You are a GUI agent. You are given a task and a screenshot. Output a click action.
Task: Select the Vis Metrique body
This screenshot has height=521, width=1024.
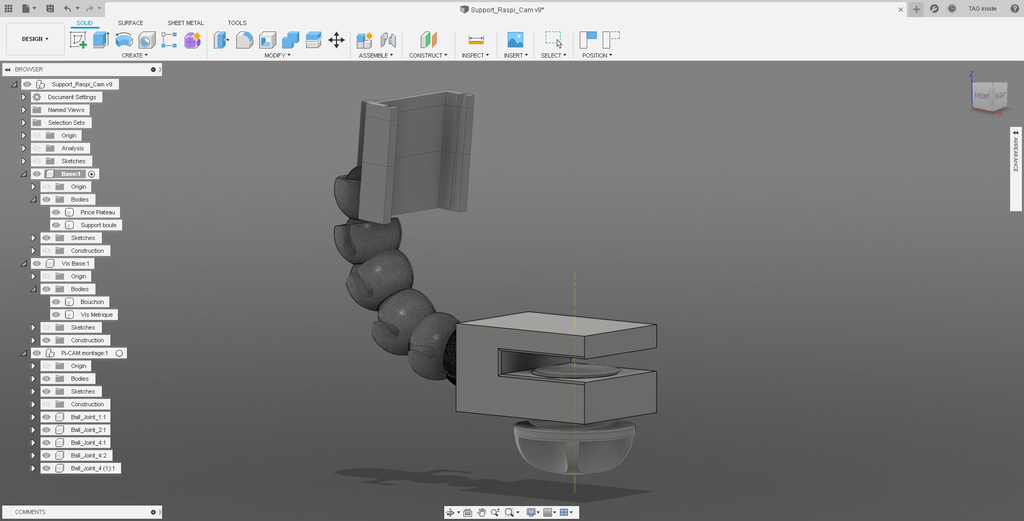click(x=96, y=315)
